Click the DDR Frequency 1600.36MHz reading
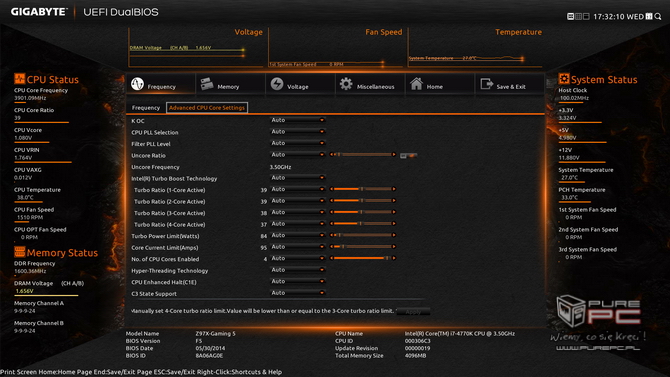The image size is (670, 377). click(x=30, y=271)
